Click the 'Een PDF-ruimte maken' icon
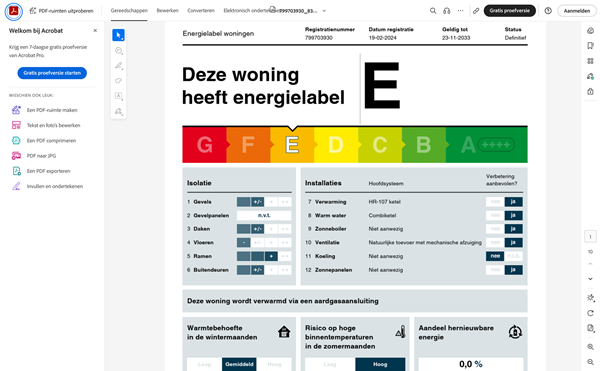 pyautogui.click(x=16, y=110)
